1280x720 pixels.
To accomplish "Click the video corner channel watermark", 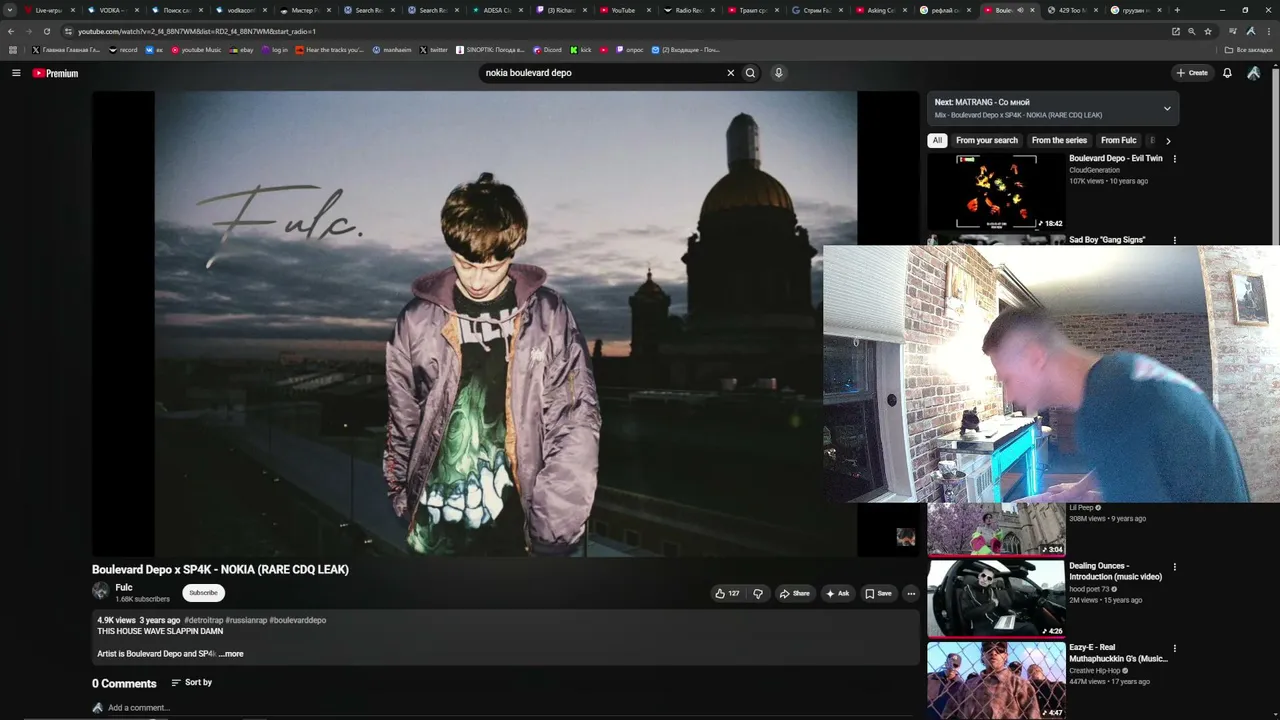I will point(905,537).
